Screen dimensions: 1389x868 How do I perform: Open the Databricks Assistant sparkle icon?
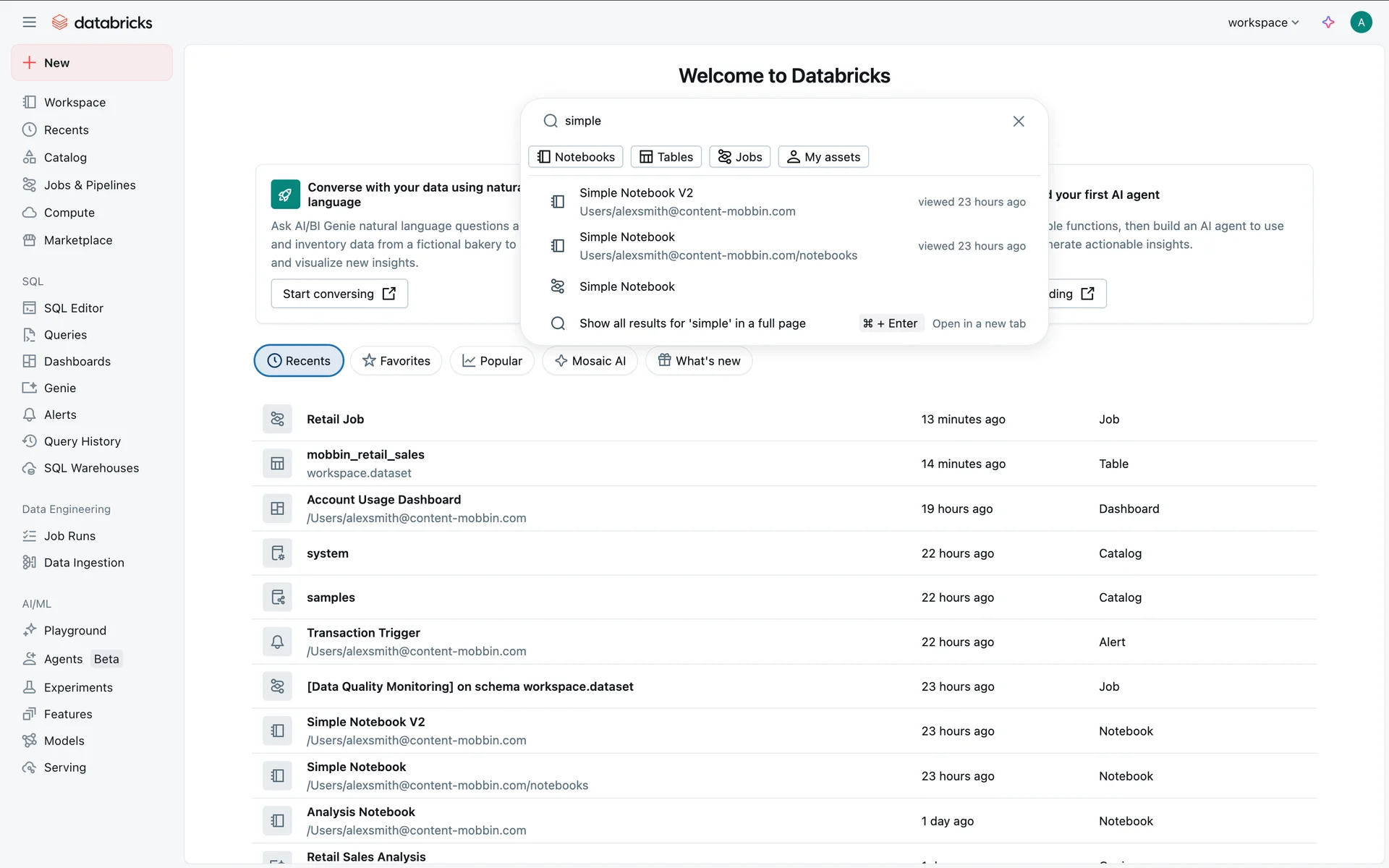pyautogui.click(x=1328, y=22)
